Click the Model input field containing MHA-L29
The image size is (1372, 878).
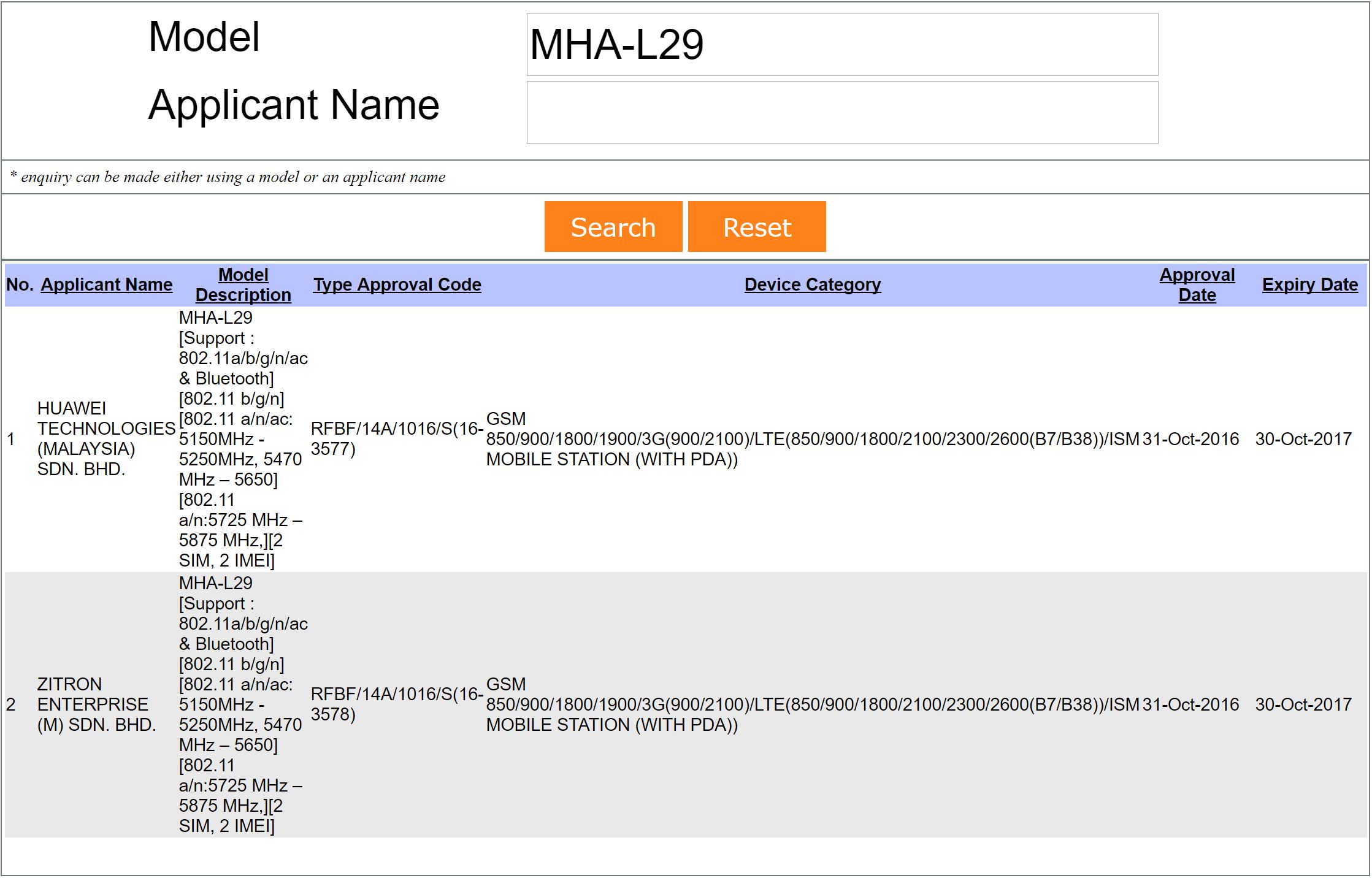pyautogui.click(x=842, y=45)
